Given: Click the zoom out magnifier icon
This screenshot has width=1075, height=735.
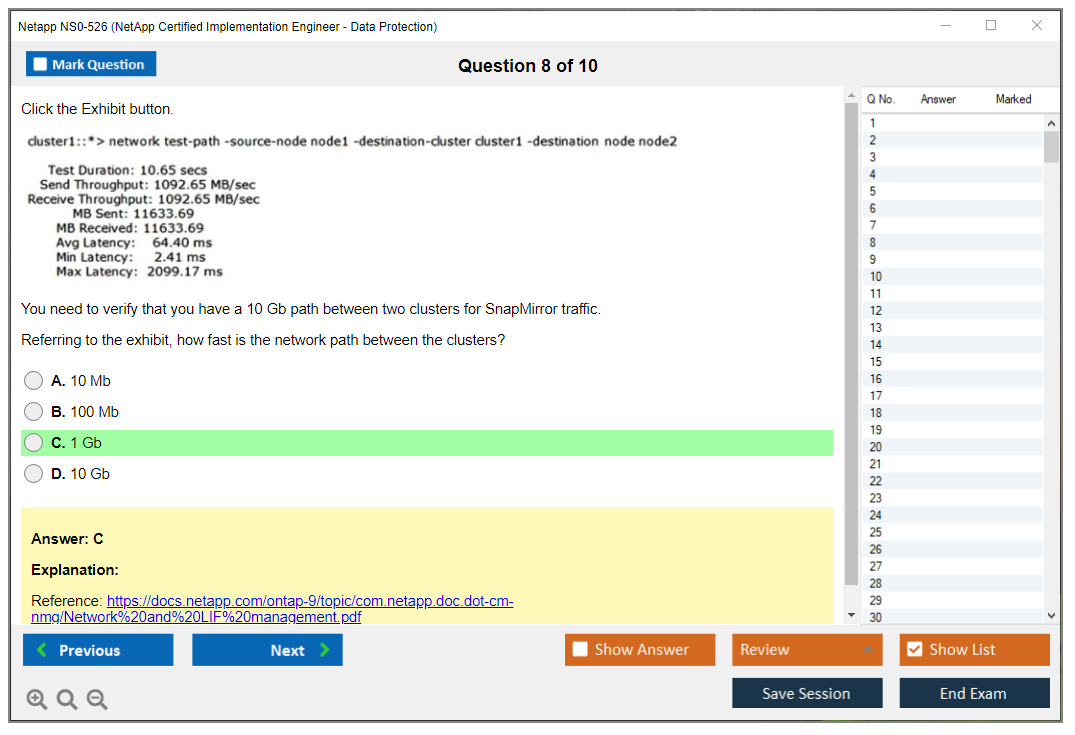Looking at the screenshot, I should pyautogui.click(x=97, y=700).
